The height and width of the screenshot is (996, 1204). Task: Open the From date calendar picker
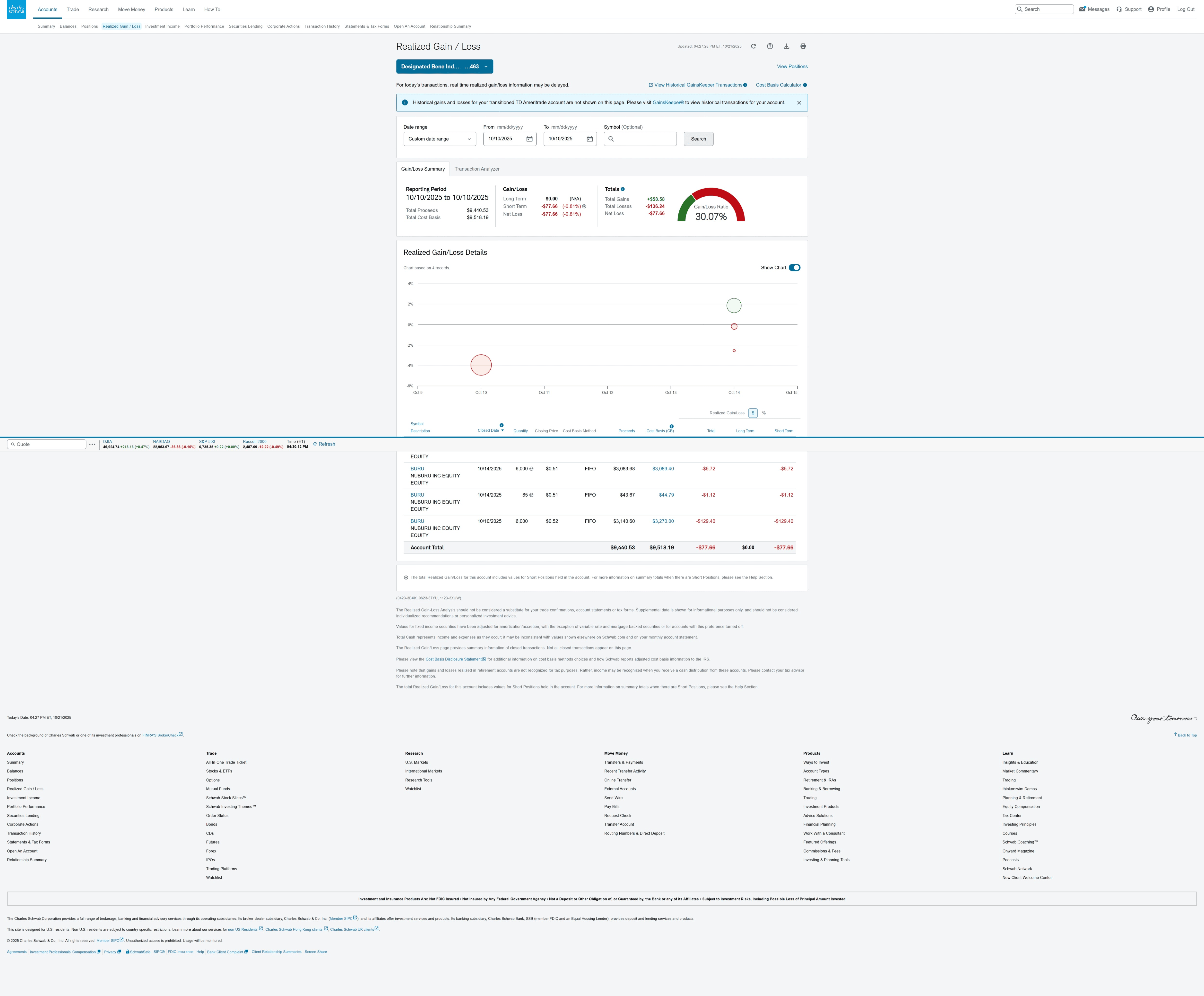click(529, 139)
